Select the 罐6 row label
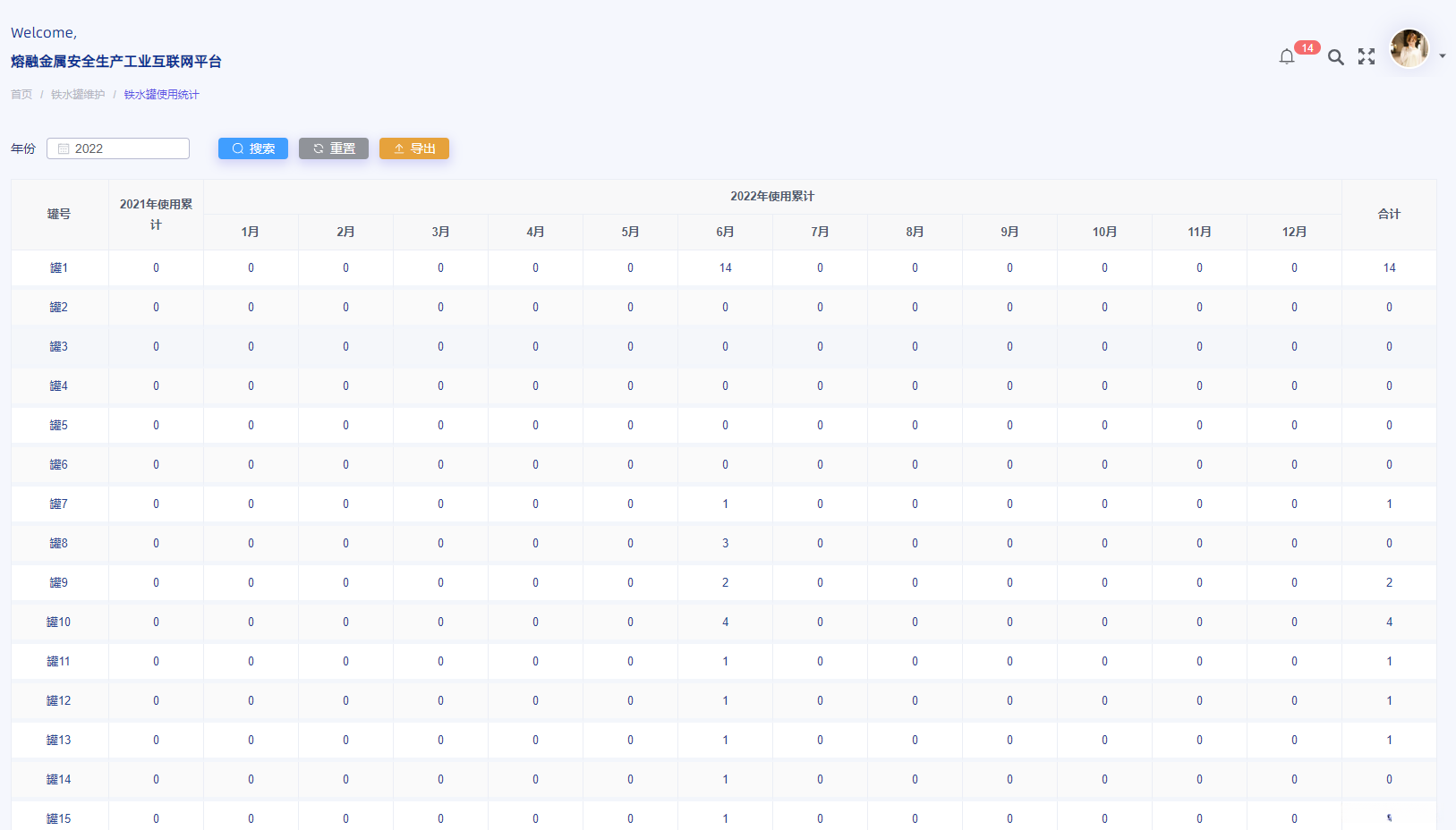The height and width of the screenshot is (830, 1456). point(59,465)
